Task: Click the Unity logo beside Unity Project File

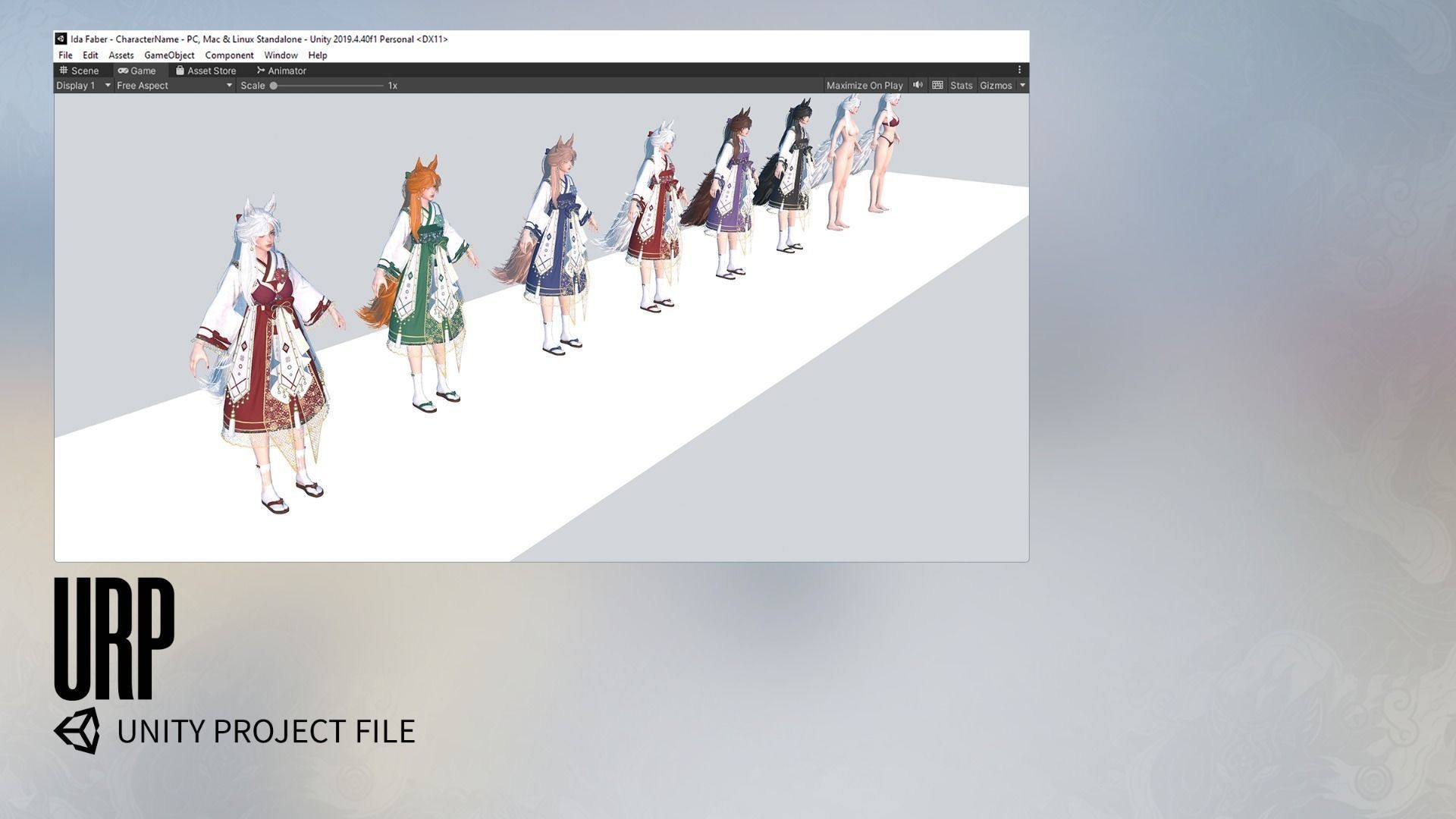Action: coord(77,731)
